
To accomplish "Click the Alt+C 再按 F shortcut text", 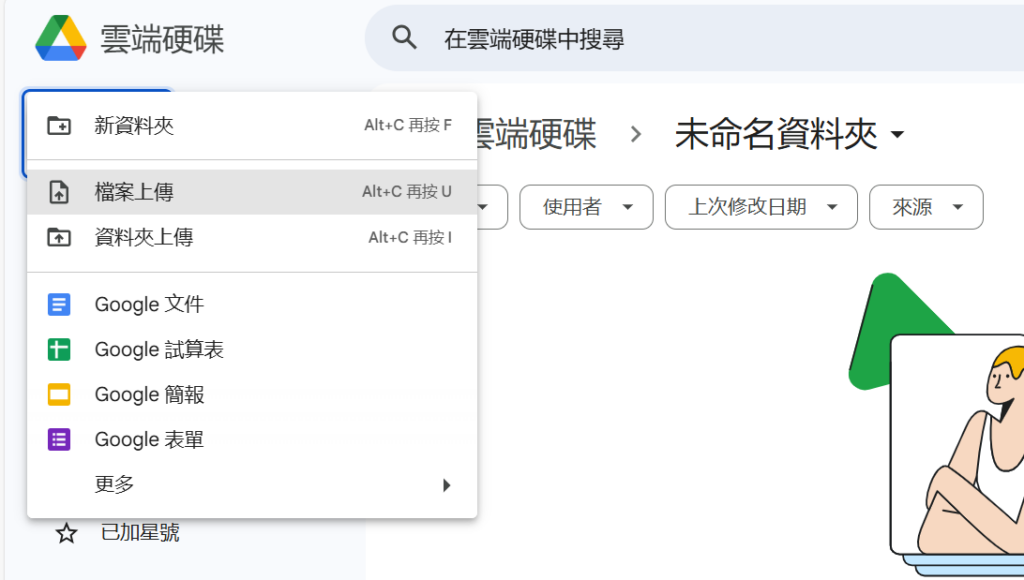I will coord(408,125).
